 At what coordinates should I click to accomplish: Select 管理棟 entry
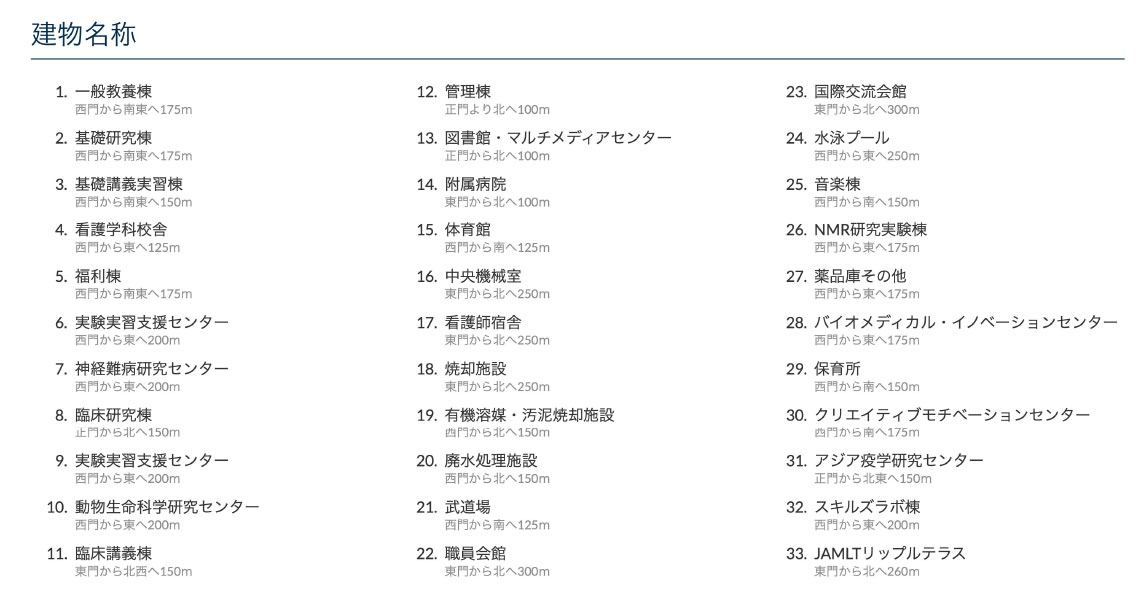pos(468,92)
